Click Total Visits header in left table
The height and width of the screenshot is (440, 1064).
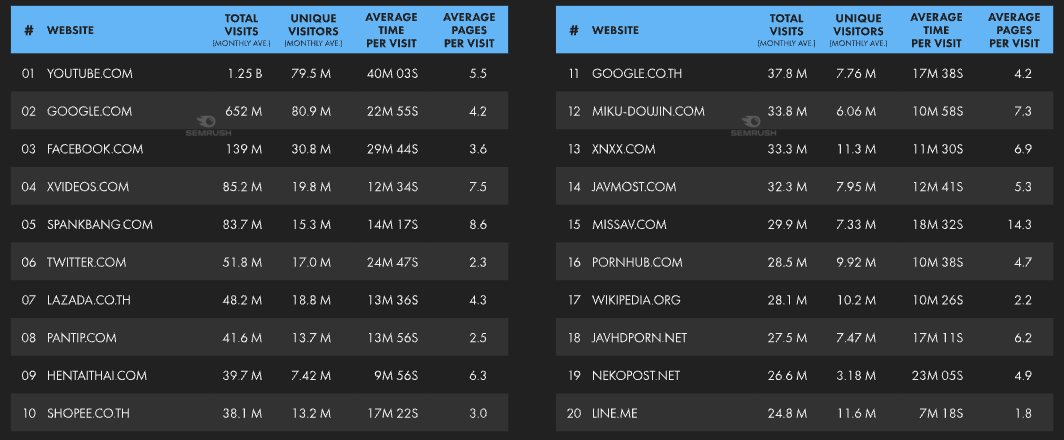pyautogui.click(x=242, y=31)
